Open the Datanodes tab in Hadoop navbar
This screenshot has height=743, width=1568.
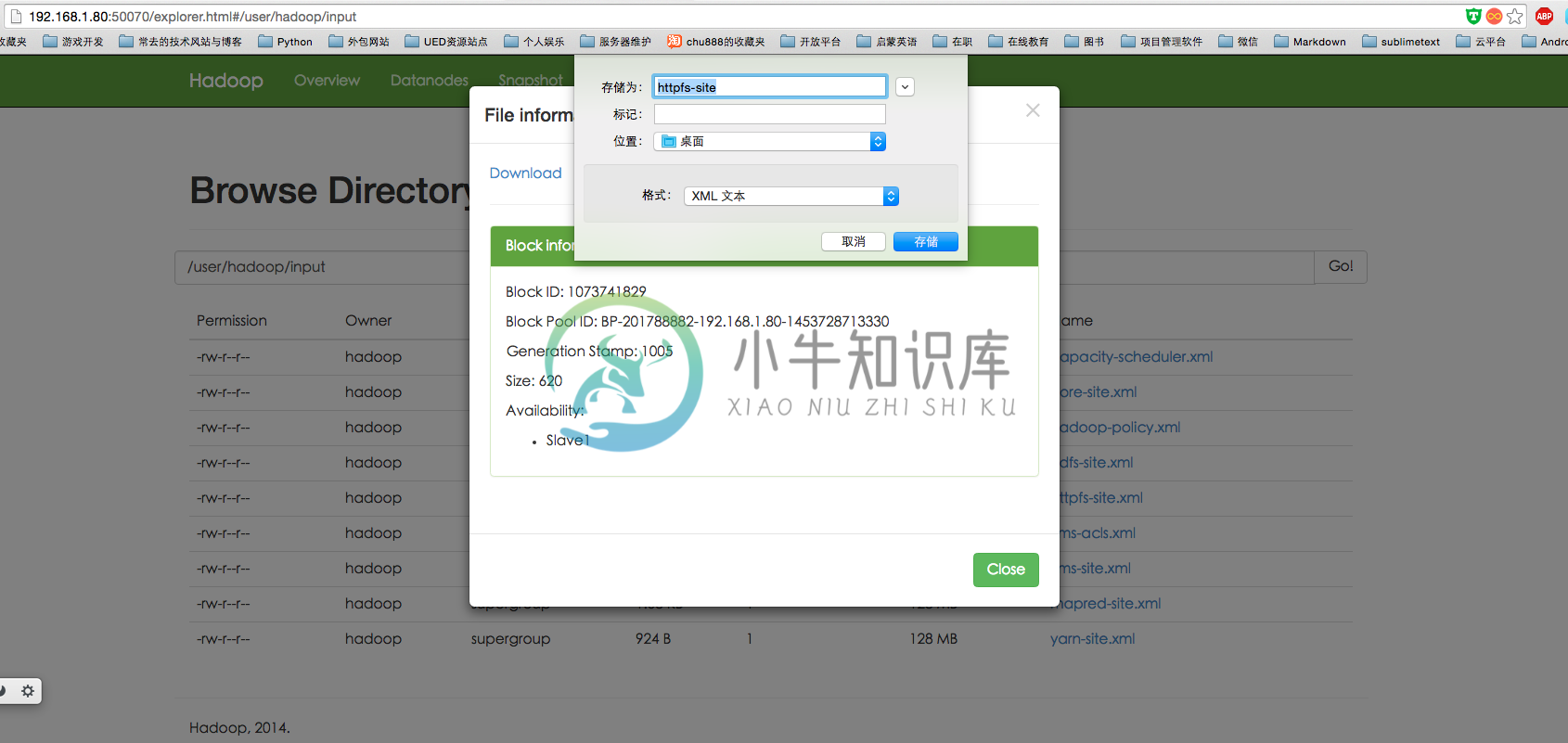[430, 81]
